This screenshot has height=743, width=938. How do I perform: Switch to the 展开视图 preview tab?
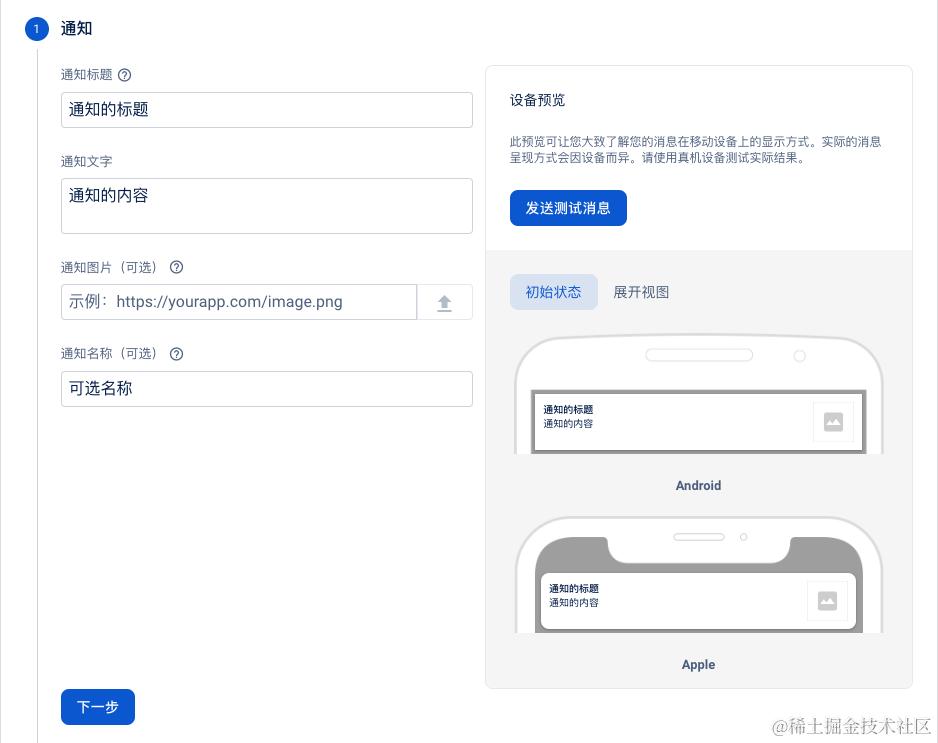(x=641, y=292)
